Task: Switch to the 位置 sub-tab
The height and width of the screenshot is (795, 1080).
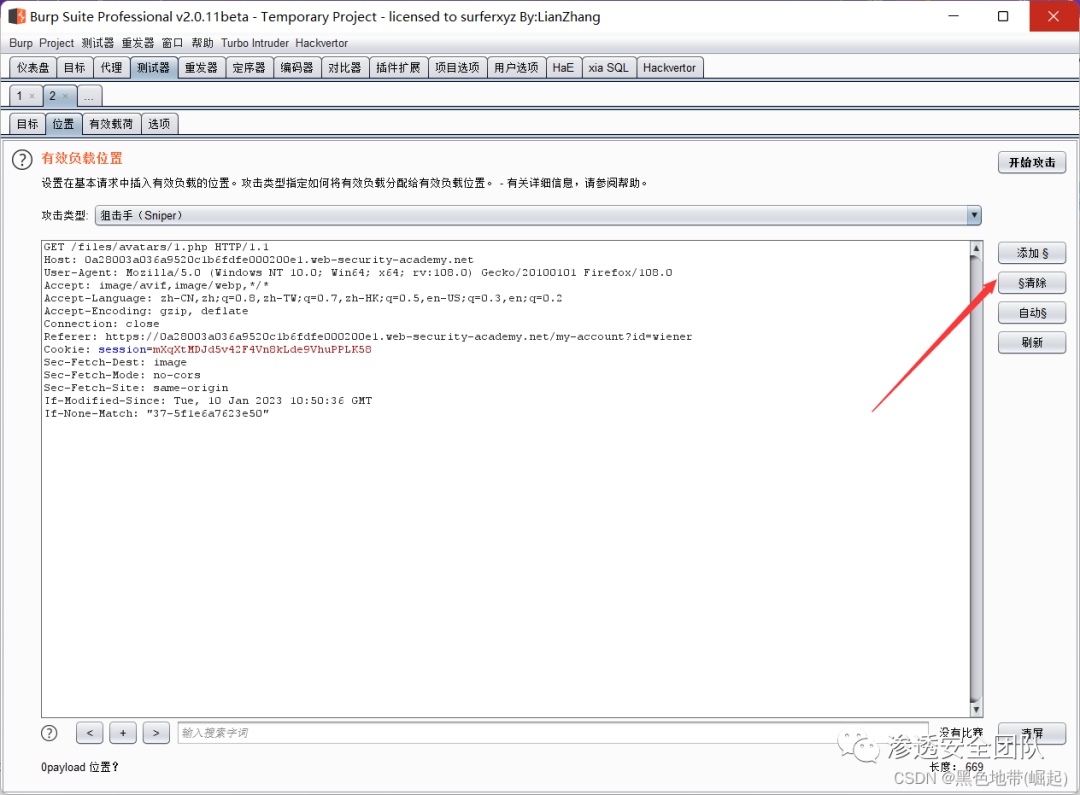Action: pyautogui.click(x=63, y=124)
